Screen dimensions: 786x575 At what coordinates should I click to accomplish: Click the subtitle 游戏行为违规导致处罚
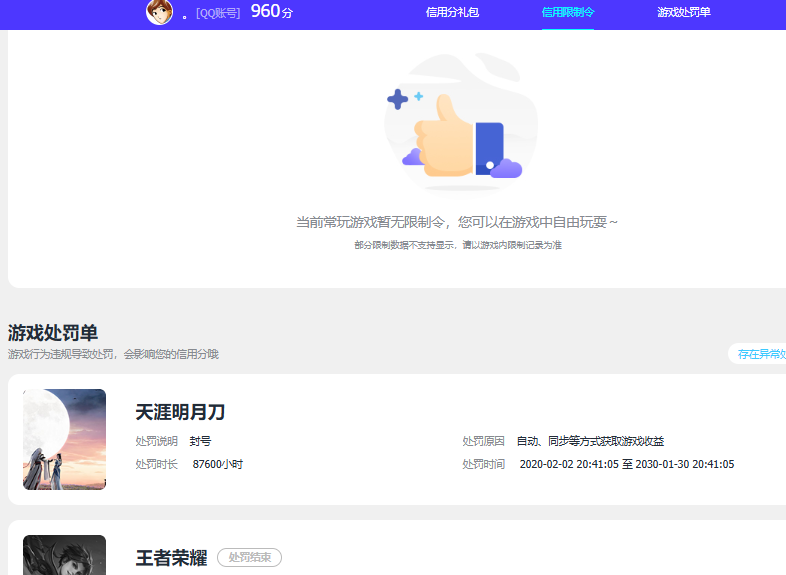tap(113, 354)
